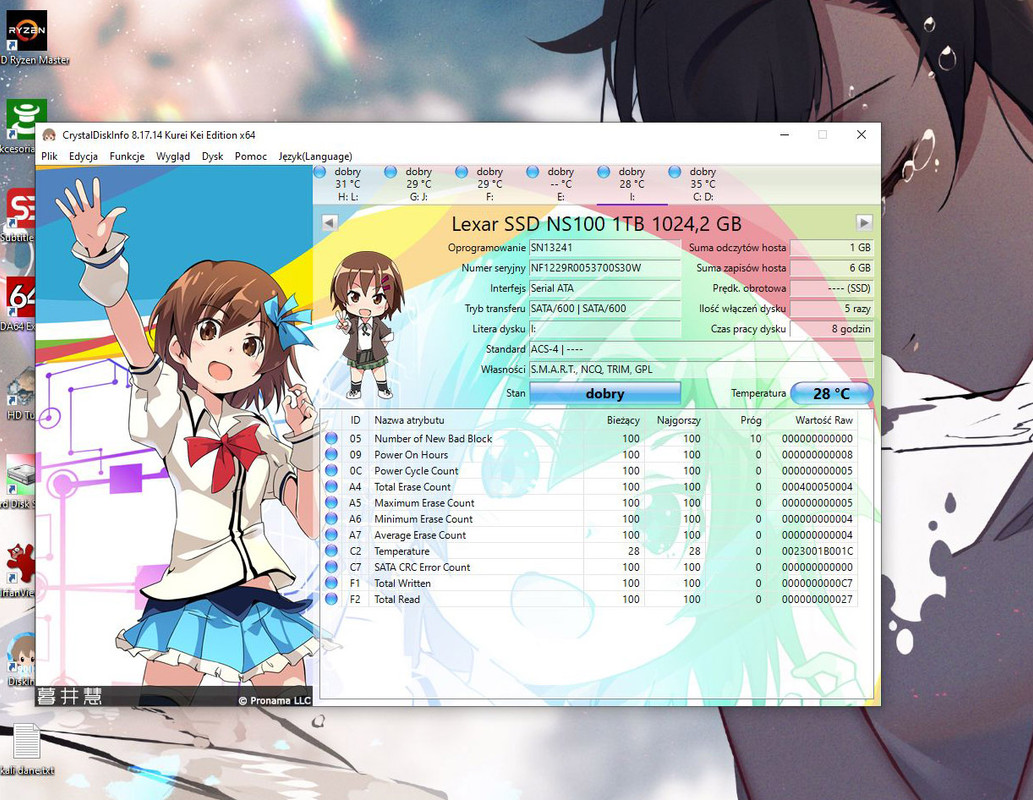The image size is (1033, 800).
Task: Click the ACS-4 standard field
Action: point(702,349)
